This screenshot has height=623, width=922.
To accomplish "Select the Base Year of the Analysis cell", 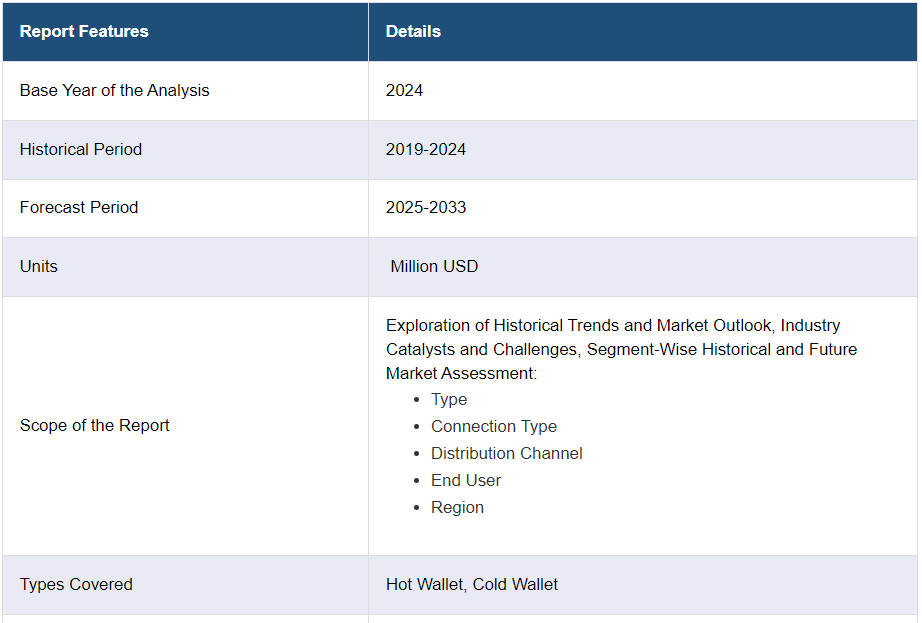I will click(115, 90).
